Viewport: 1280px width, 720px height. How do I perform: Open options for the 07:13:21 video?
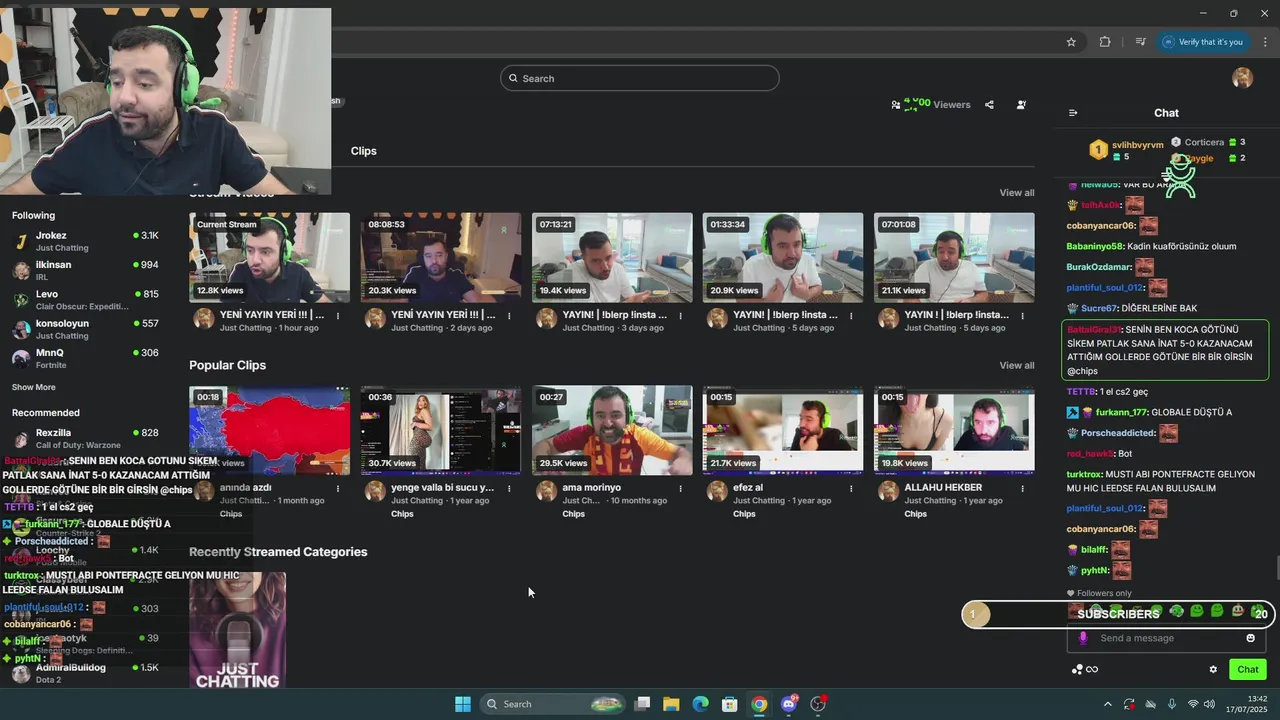click(680, 316)
